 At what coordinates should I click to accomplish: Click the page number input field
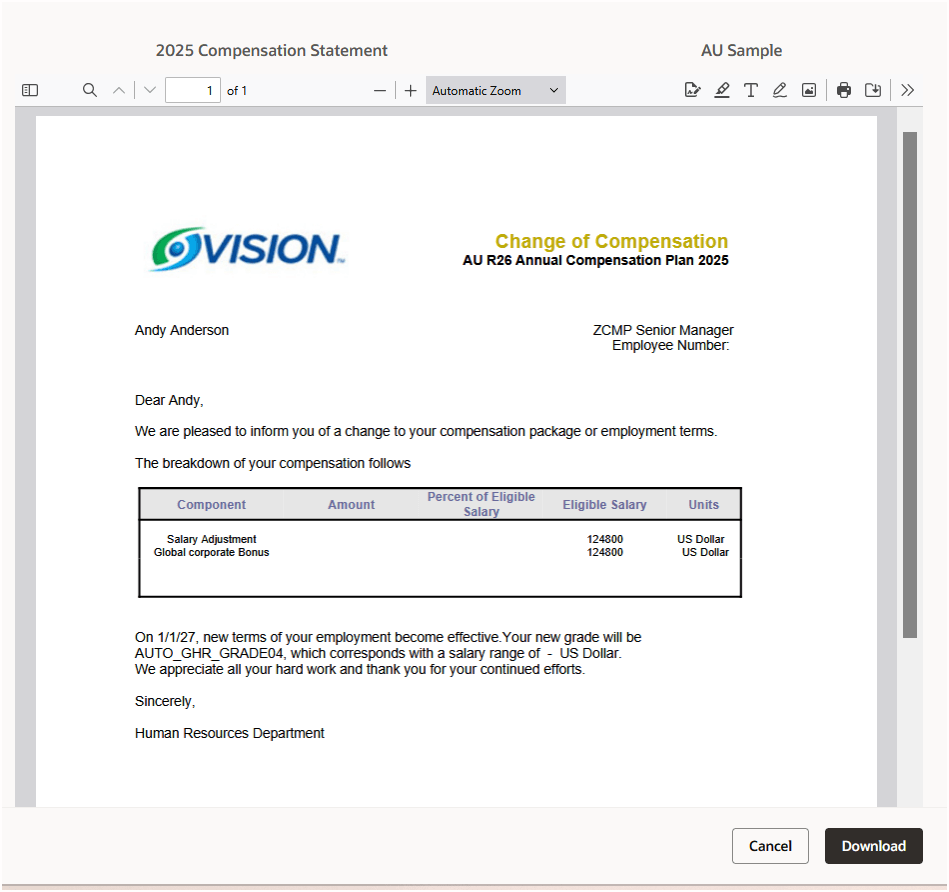coord(192,91)
